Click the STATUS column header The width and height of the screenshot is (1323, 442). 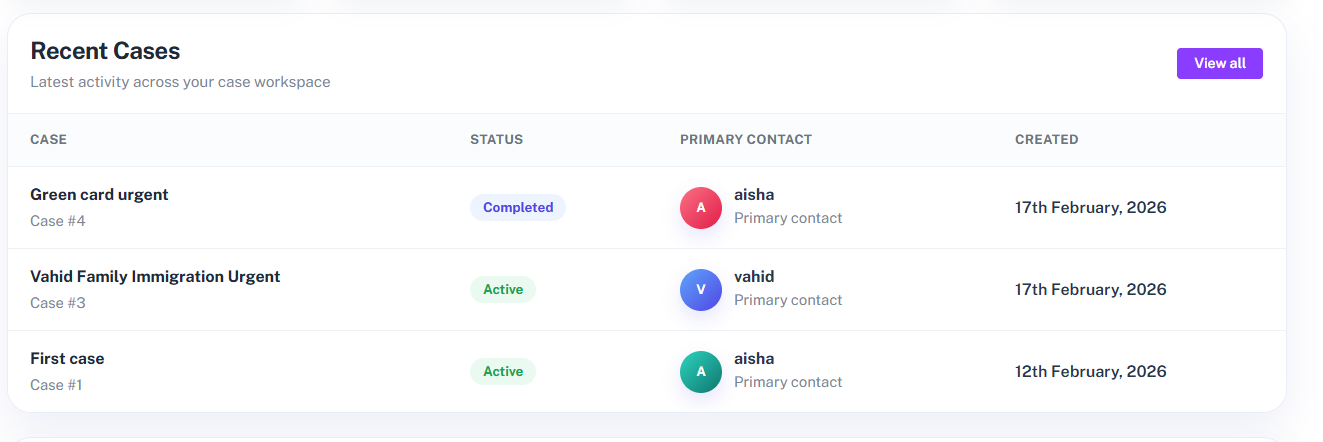pos(496,140)
